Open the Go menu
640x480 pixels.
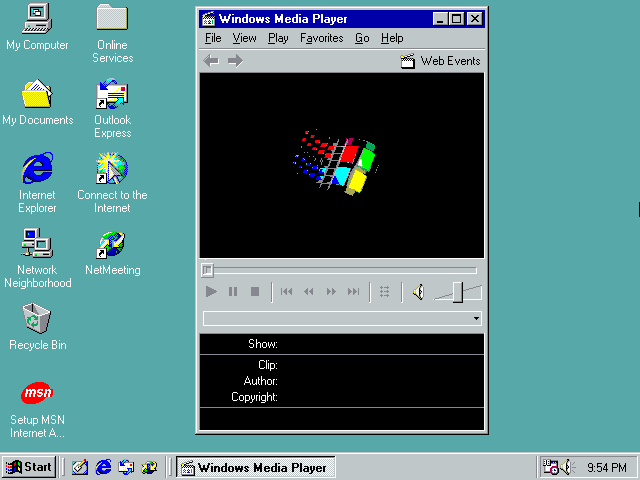pyautogui.click(x=362, y=38)
